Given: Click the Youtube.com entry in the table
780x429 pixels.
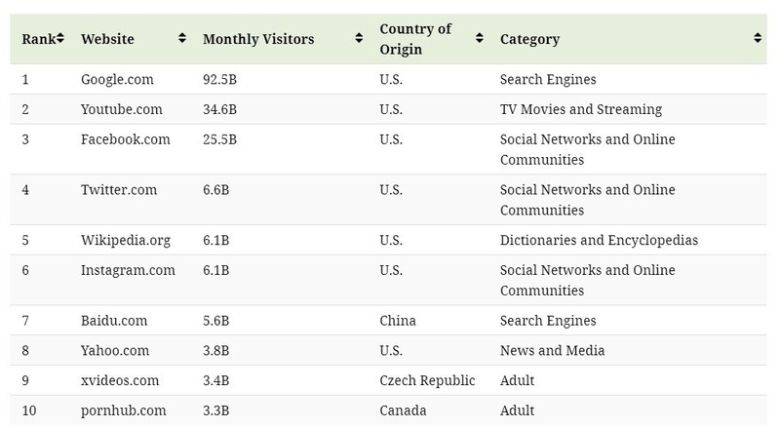Looking at the screenshot, I should point(121,109).
